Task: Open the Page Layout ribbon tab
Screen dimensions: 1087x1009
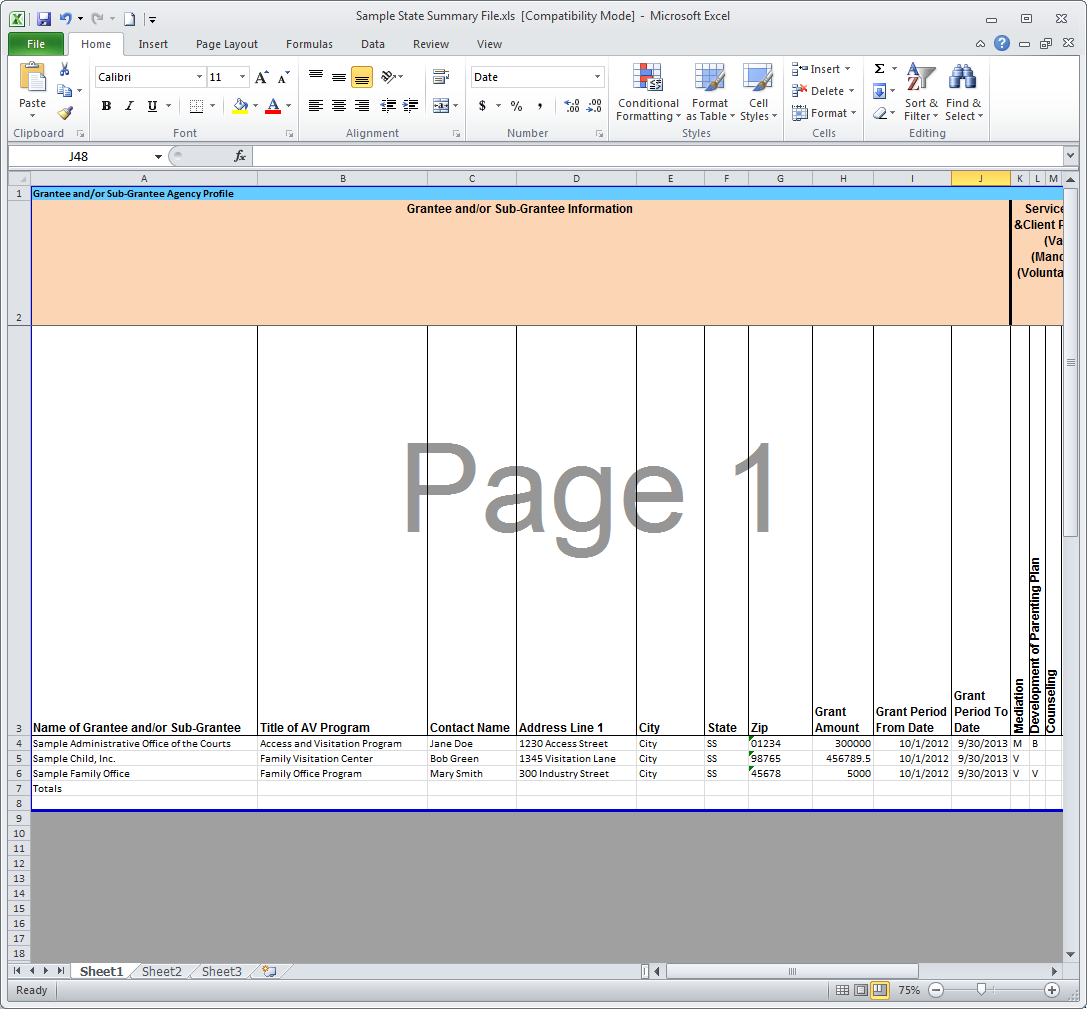Action: [226, 44]
